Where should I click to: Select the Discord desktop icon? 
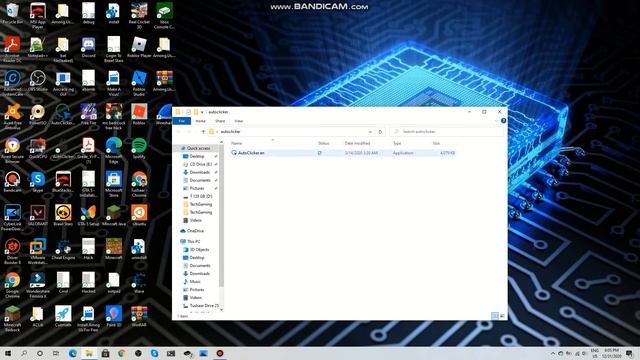pos(88,48)
